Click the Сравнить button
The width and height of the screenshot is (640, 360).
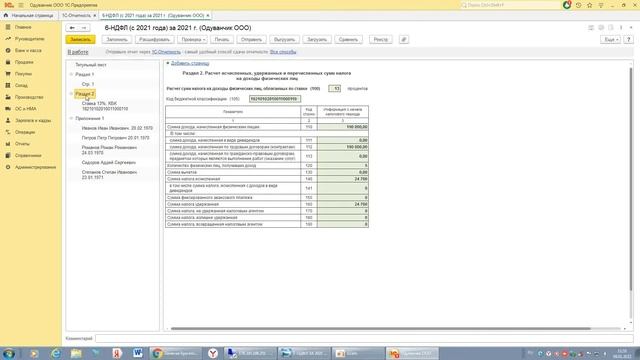click(348, 40)
